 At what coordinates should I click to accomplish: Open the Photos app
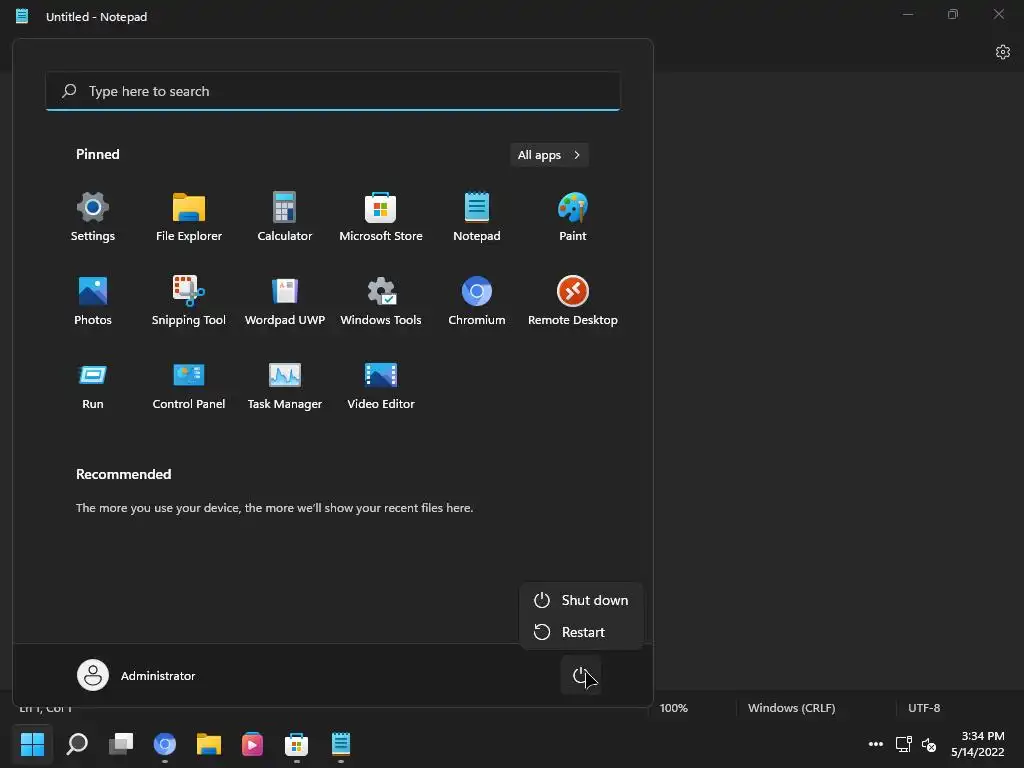coord(93,301)
